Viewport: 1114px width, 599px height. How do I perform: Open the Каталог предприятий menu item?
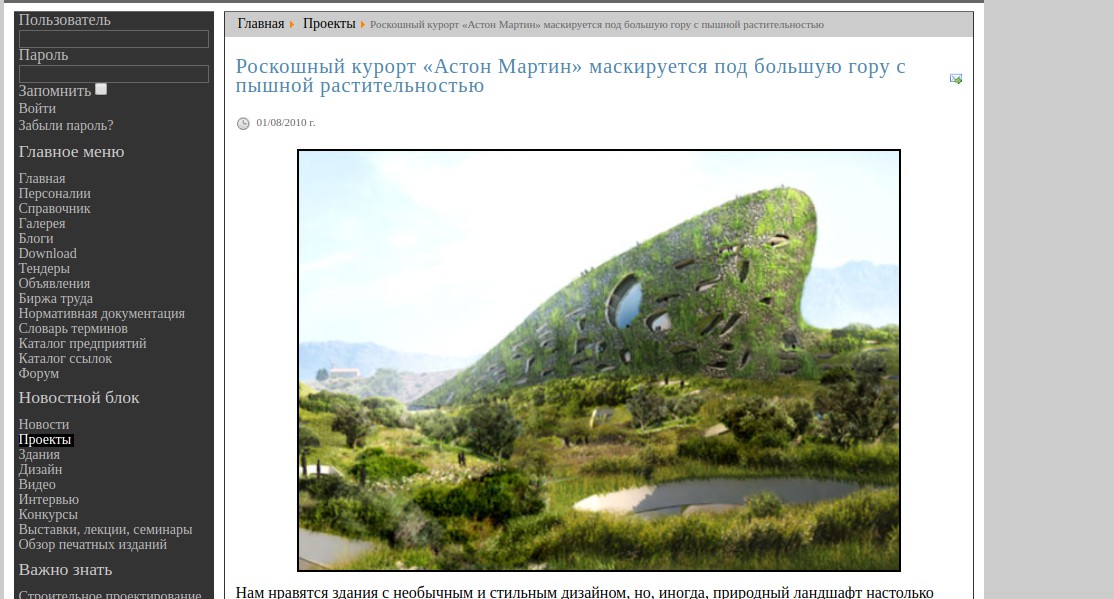coord(82,343)
